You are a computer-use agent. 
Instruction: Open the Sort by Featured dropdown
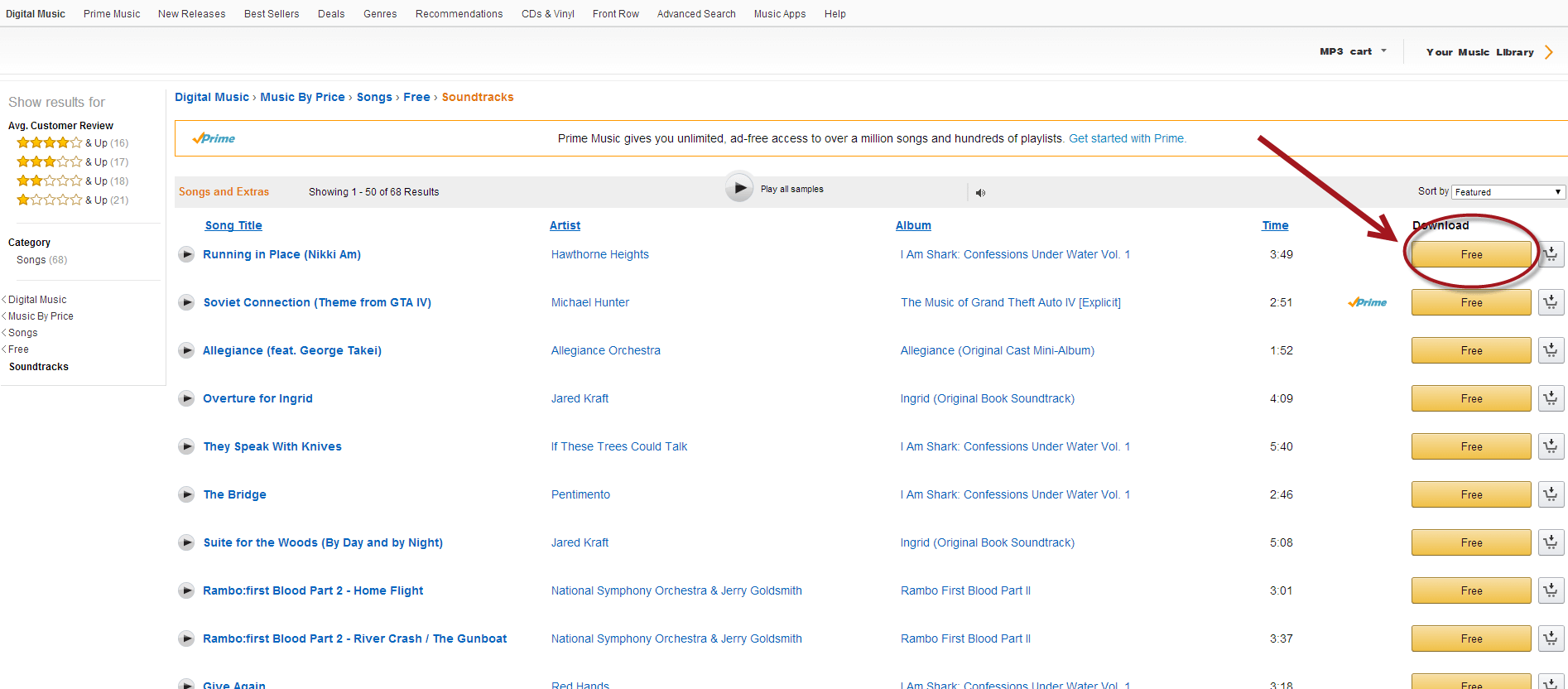1508,192
